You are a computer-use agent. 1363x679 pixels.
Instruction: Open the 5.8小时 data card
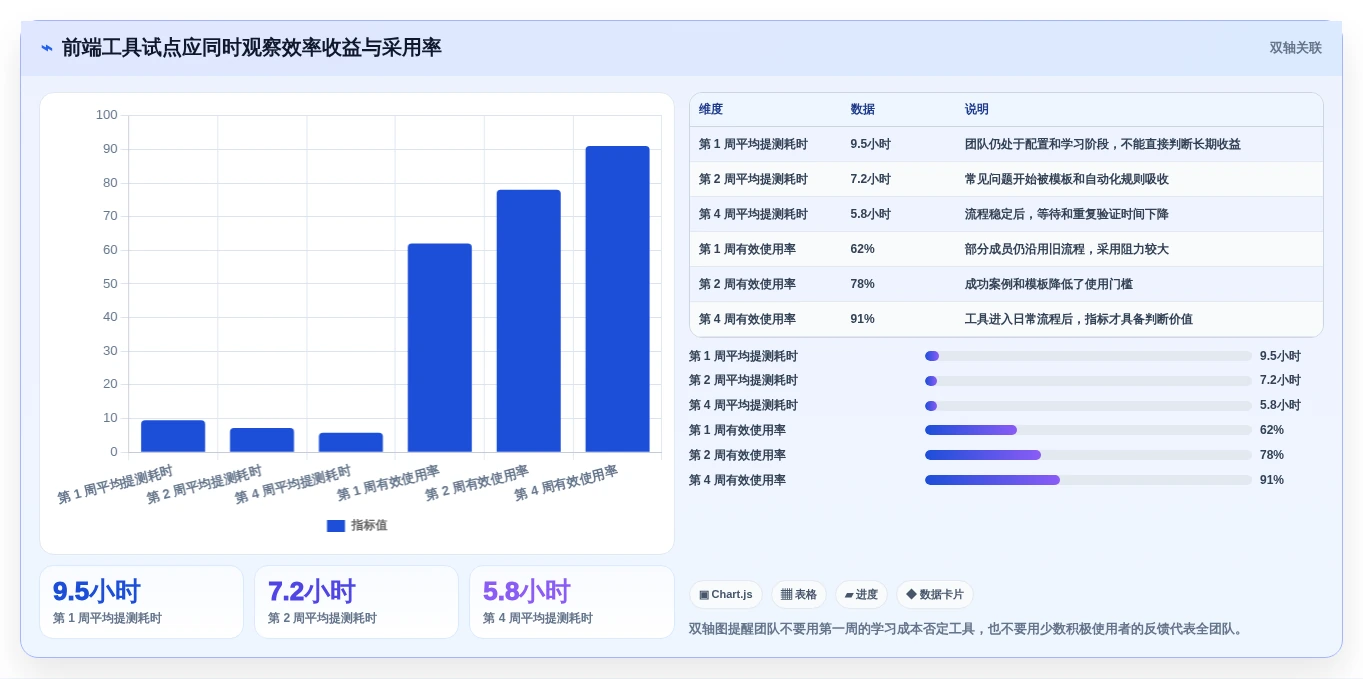tap(572, 602)
